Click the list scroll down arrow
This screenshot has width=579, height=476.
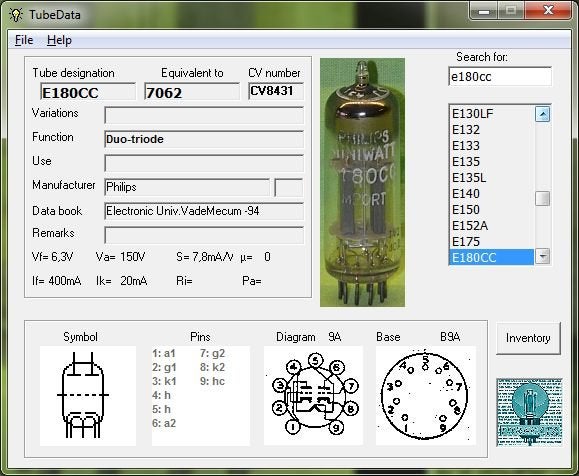[542, 256]
